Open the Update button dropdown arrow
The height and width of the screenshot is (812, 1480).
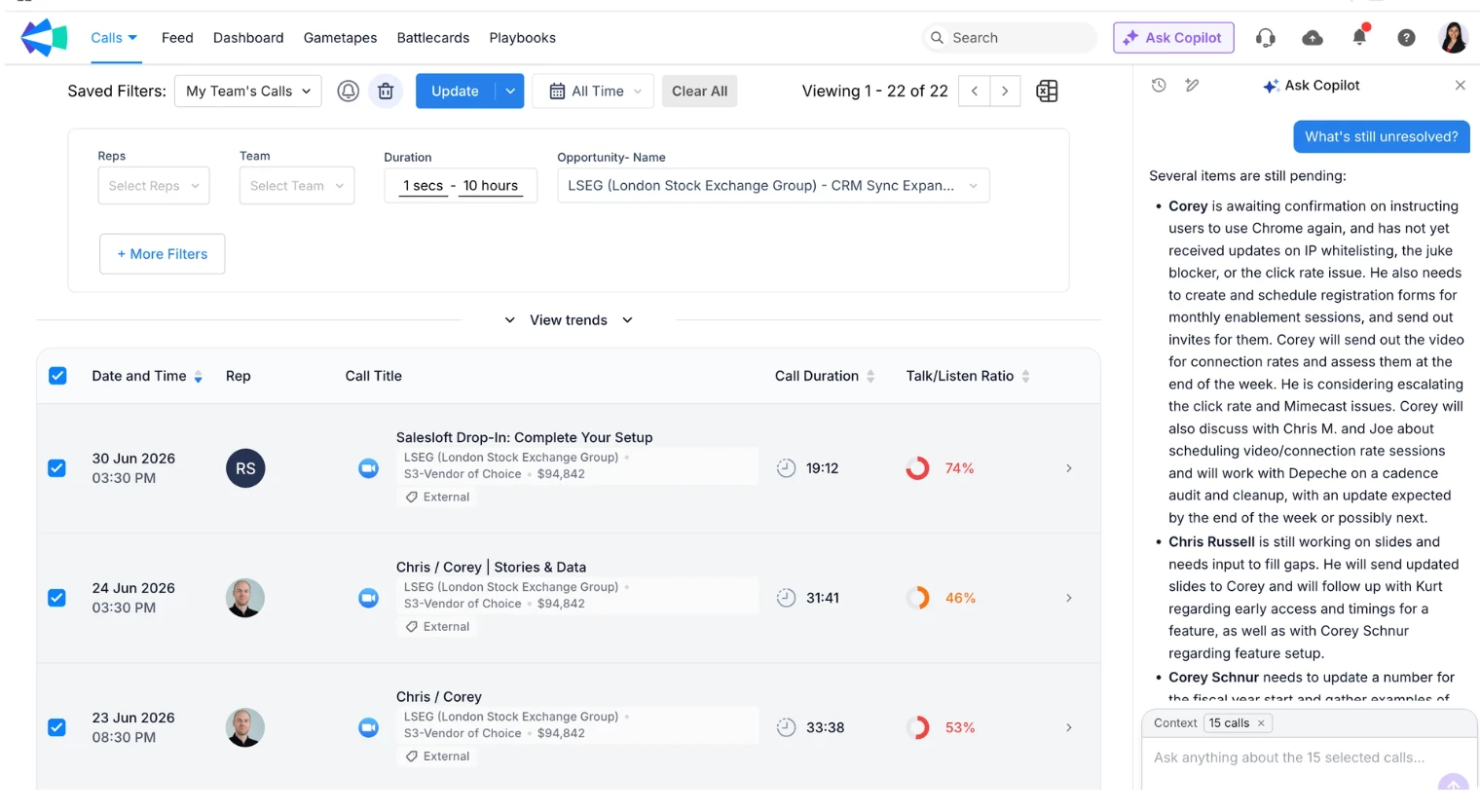click(x=510, y=91)
